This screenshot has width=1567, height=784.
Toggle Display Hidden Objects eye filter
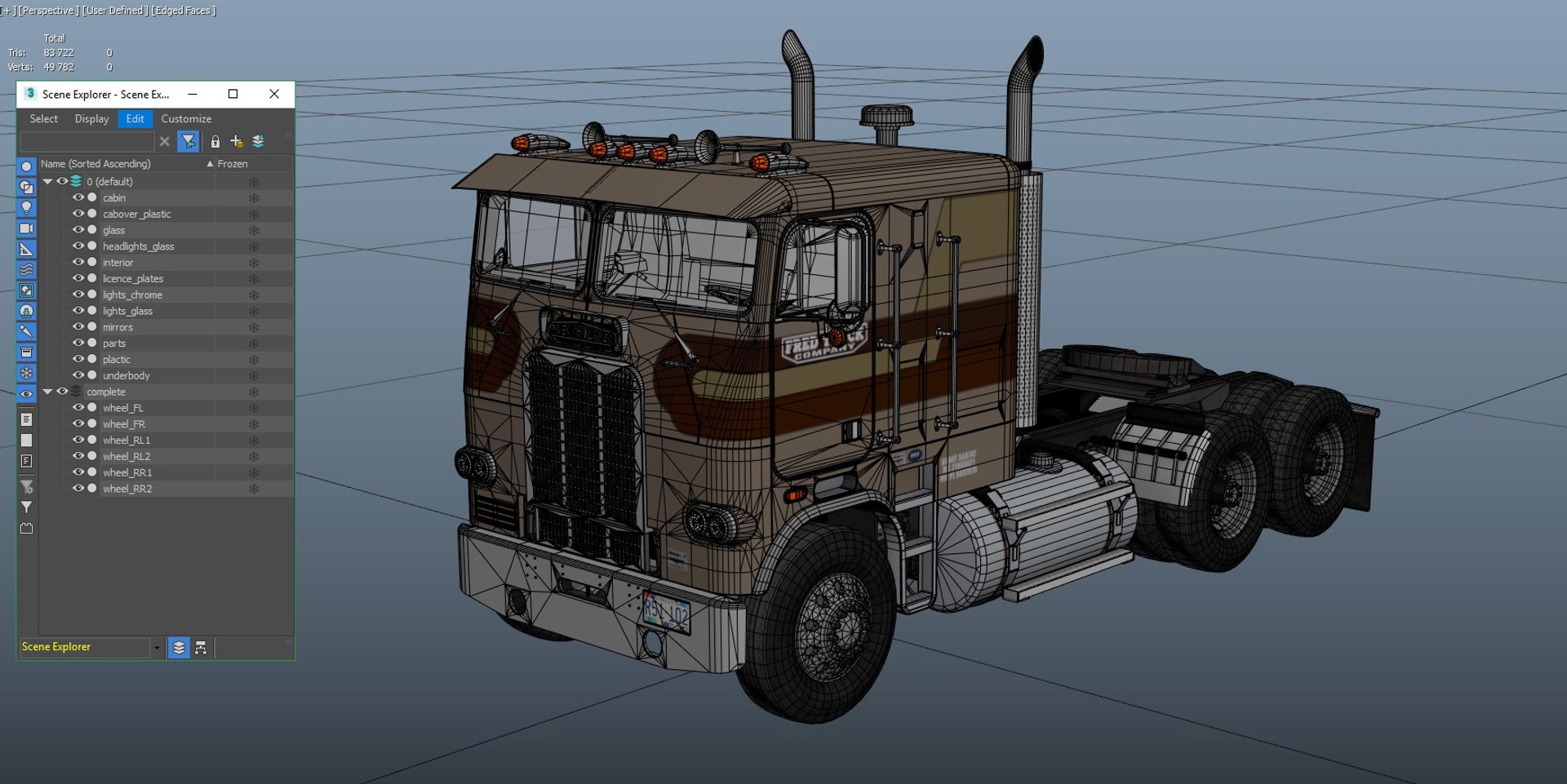coord(26,393)
